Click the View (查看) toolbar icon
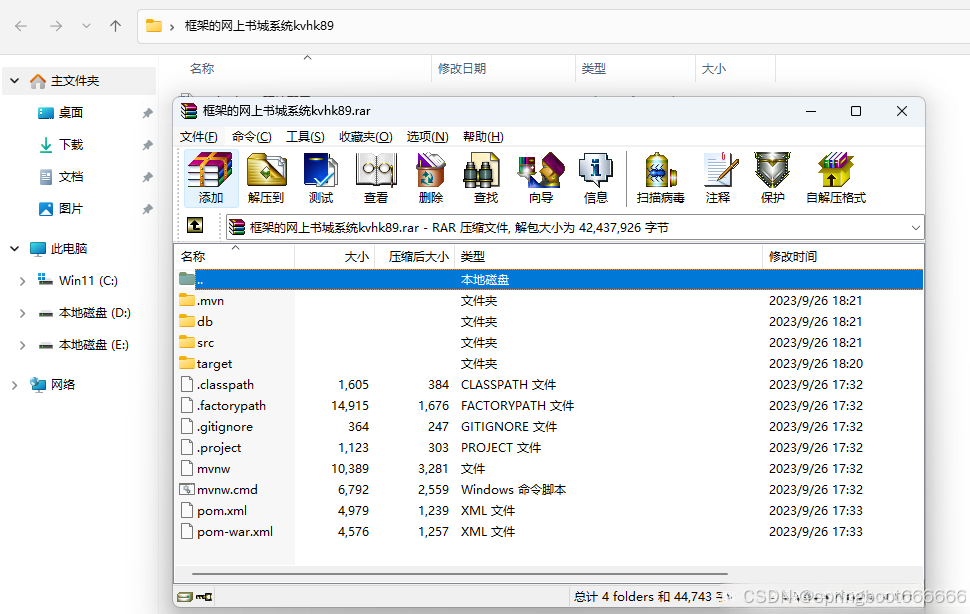The image size is (970, 614). pyautogui.click(x=376, y=178)
